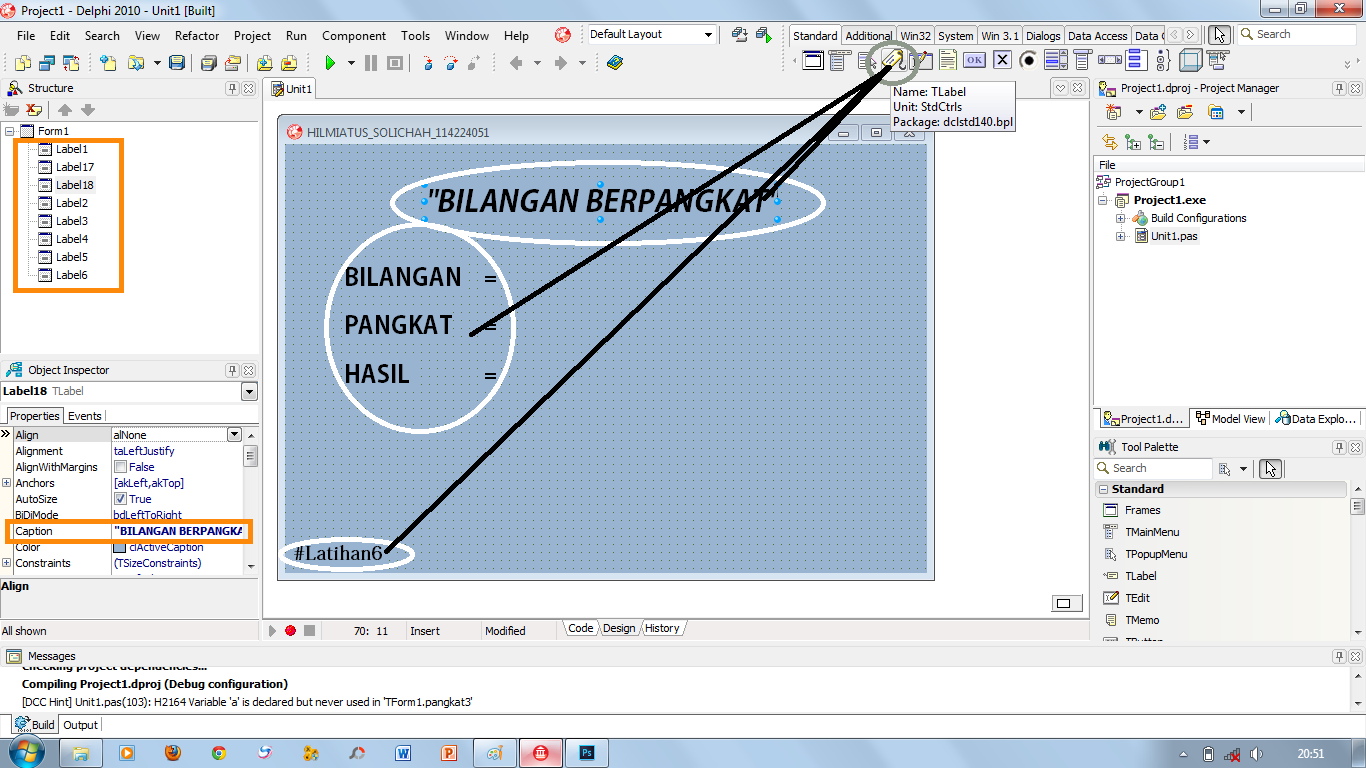Open the Component menu
The width and height of the screenshot is (1366, 768).
354,35
